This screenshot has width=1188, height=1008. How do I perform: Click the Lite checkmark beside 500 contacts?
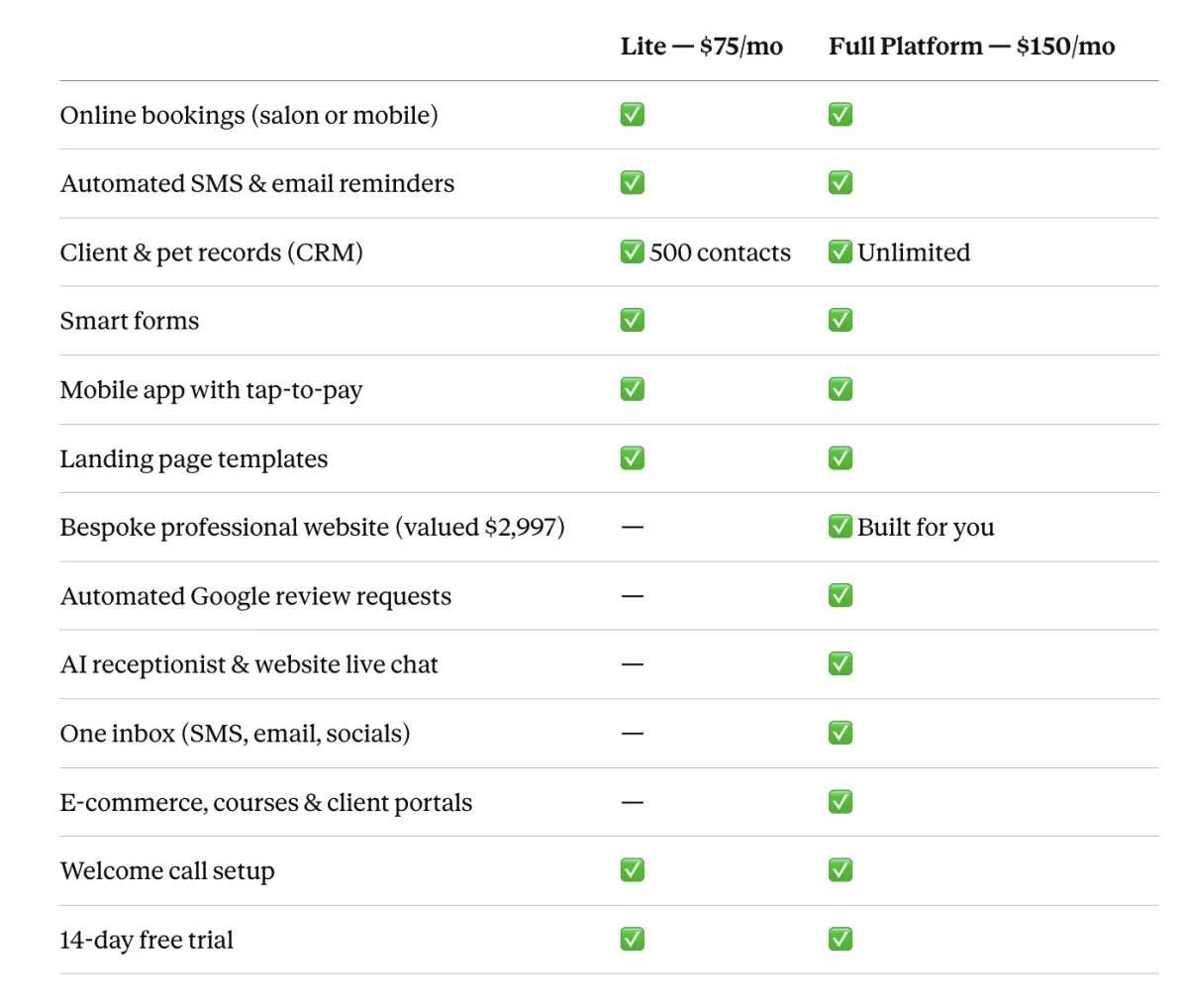pos(633,252)
